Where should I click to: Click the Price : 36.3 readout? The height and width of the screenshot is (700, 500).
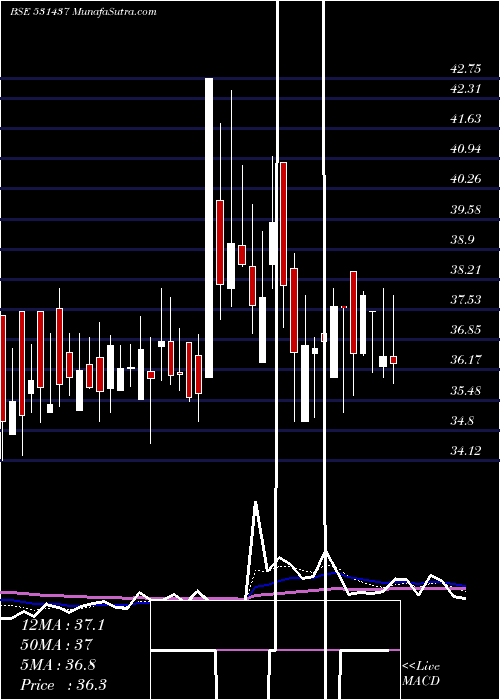click(63, 685)
